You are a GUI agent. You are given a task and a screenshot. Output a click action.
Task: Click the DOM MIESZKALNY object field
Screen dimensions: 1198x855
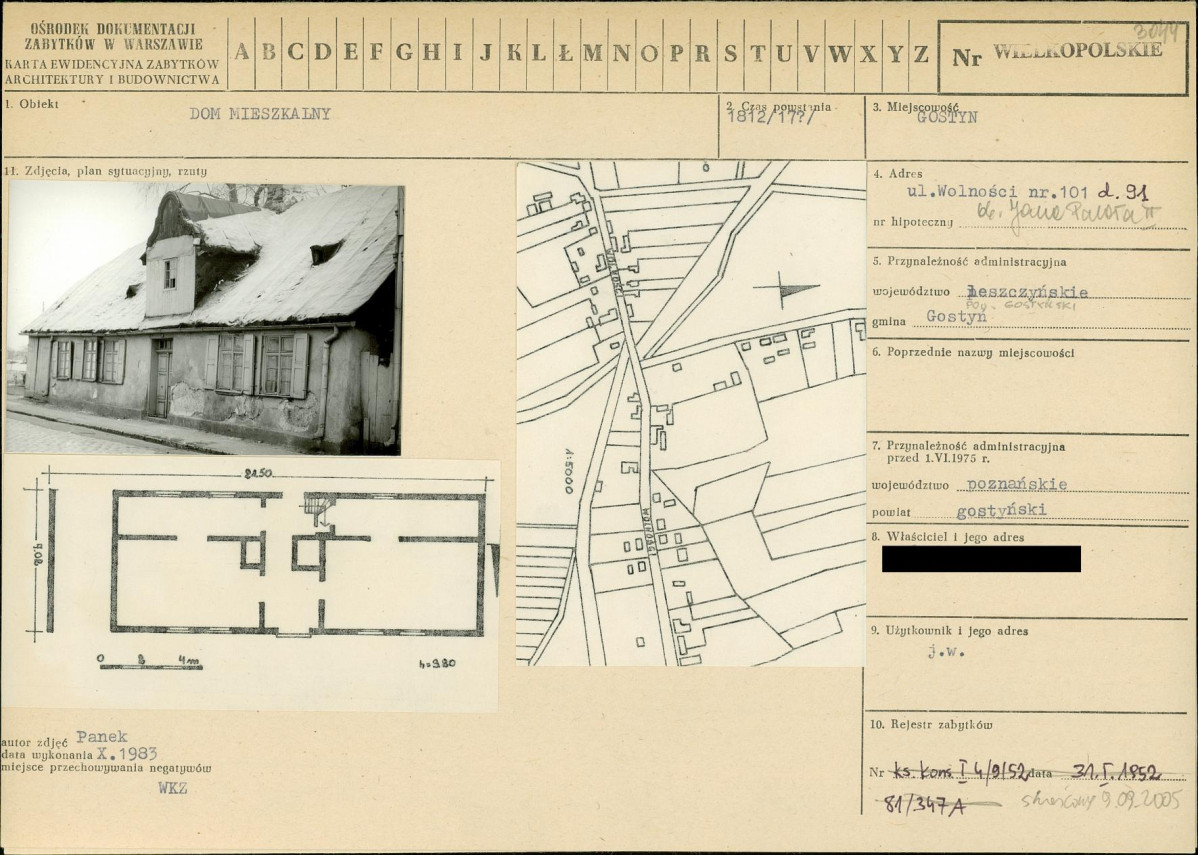[x=260, y=114]
